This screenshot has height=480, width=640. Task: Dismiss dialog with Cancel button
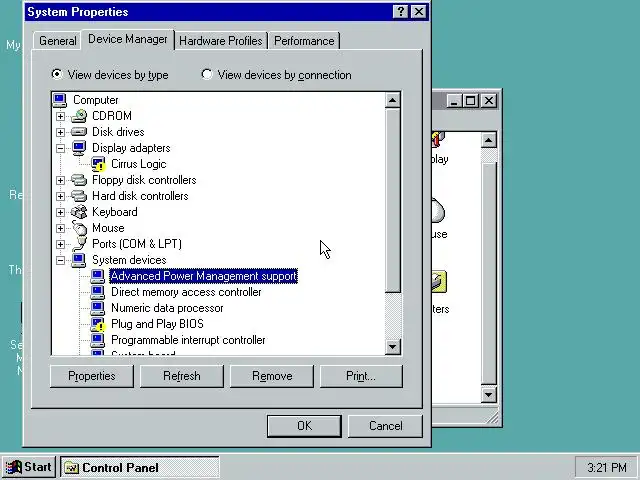pyautogui.click(x=385, y=426)
